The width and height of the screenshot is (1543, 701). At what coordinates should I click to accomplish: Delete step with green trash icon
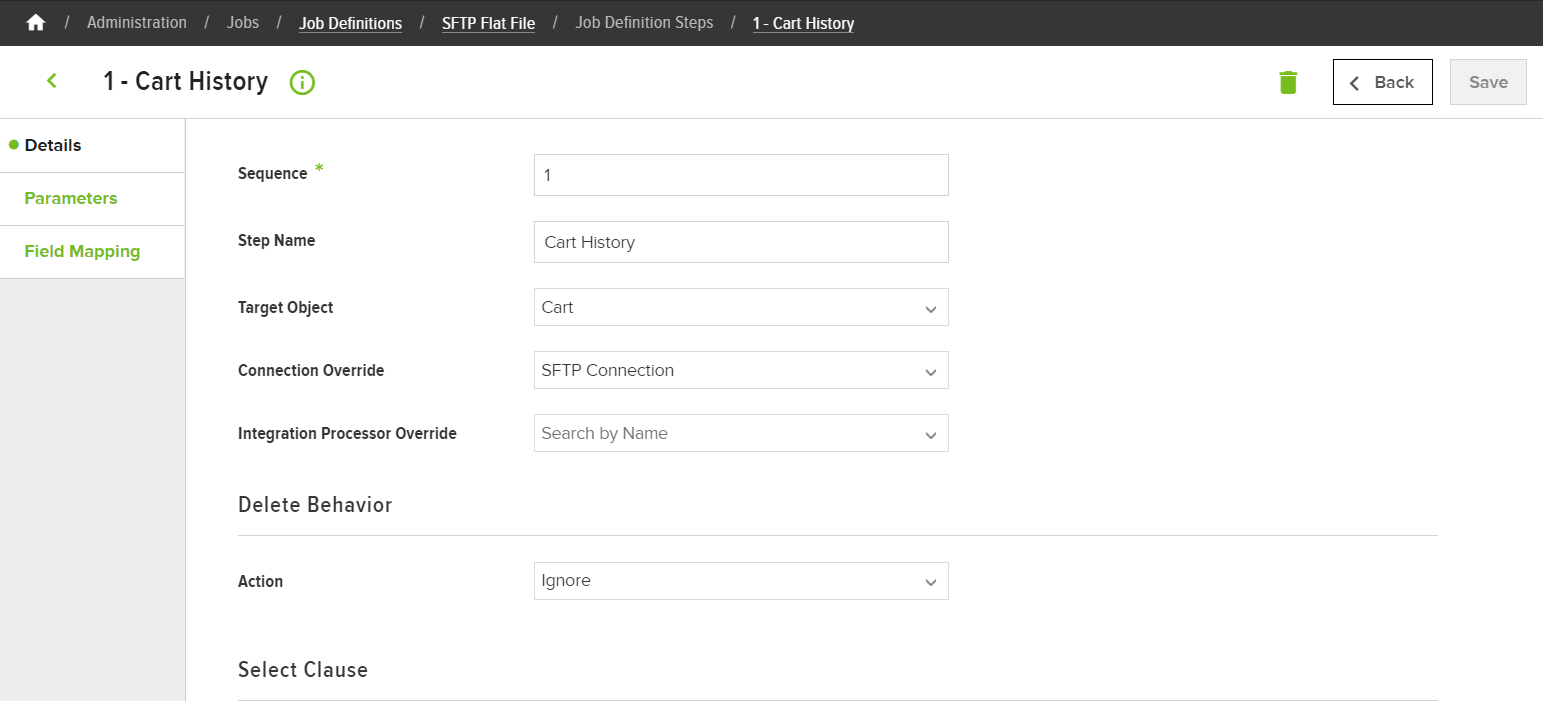(x=1288, y=82)
